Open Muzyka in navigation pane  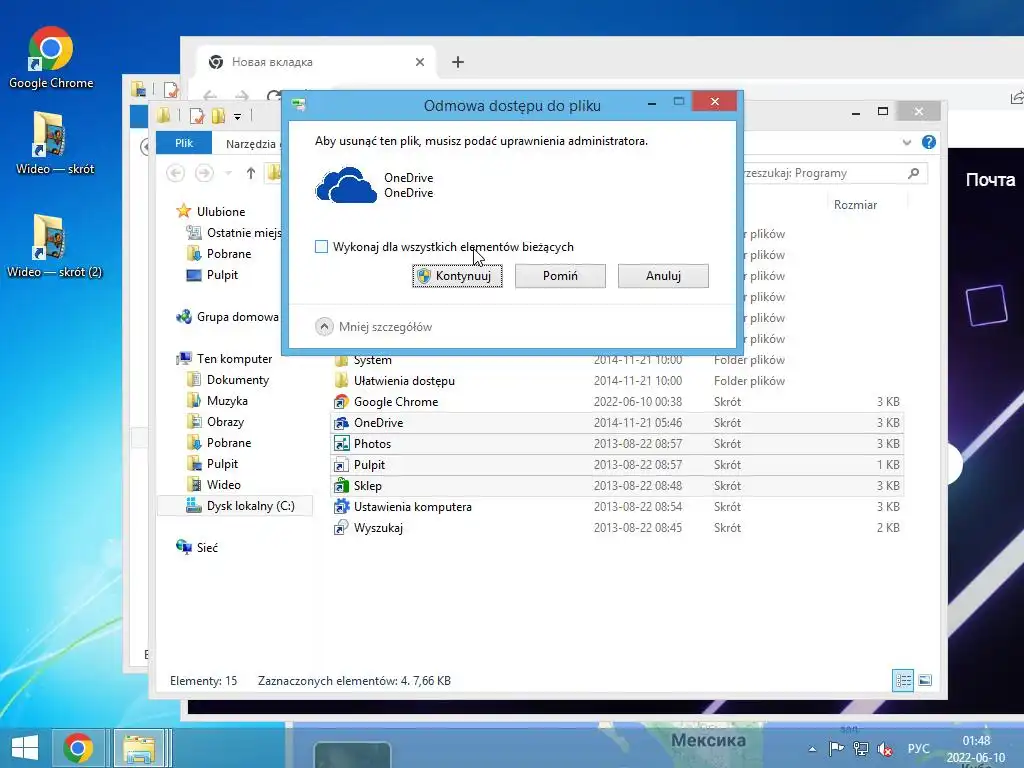pyautogui.click(x=217, y=400)
